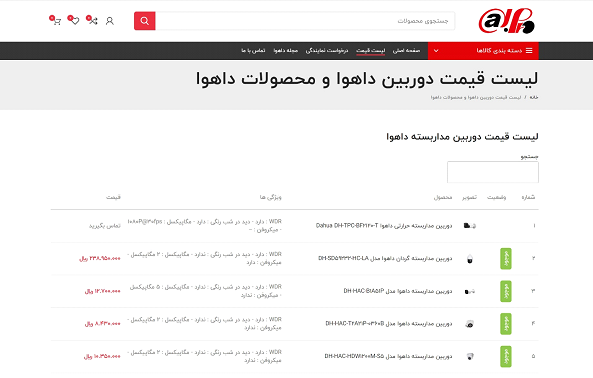
Task: Click green موجود badge in row 4
Action: [x=506, y=324]
